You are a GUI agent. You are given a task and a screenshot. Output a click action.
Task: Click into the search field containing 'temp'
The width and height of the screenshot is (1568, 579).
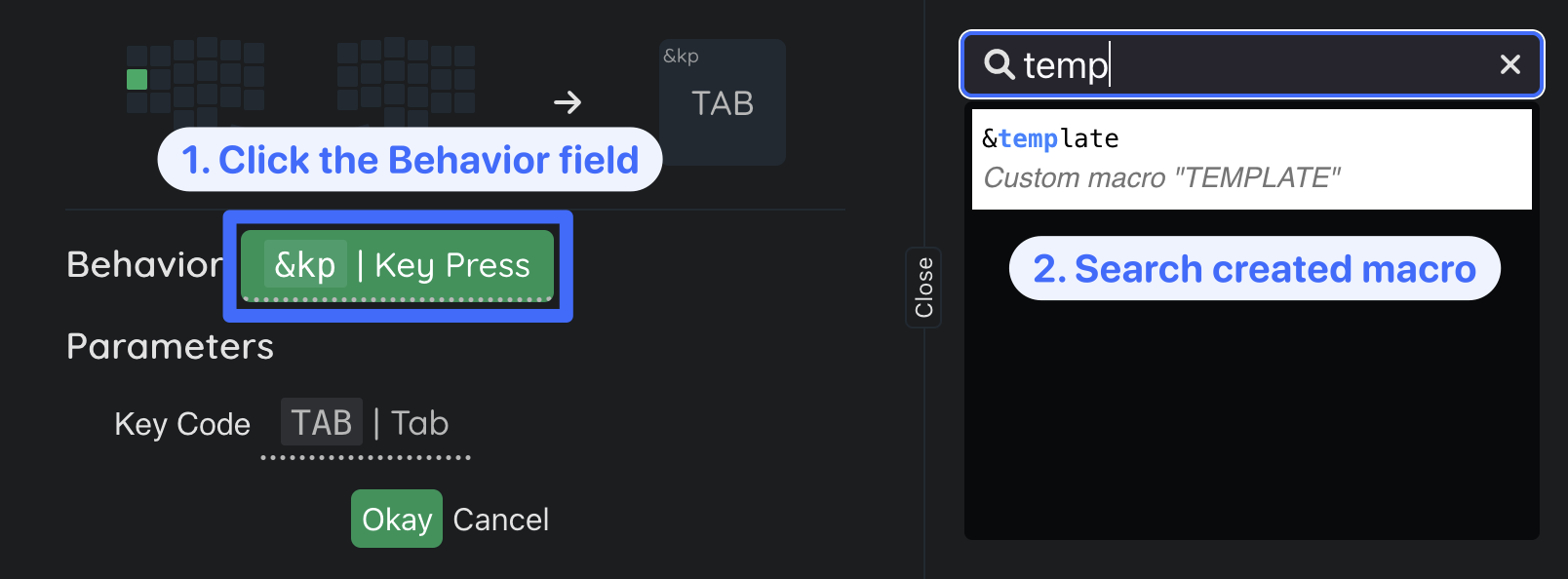(x=1268, y=64)
